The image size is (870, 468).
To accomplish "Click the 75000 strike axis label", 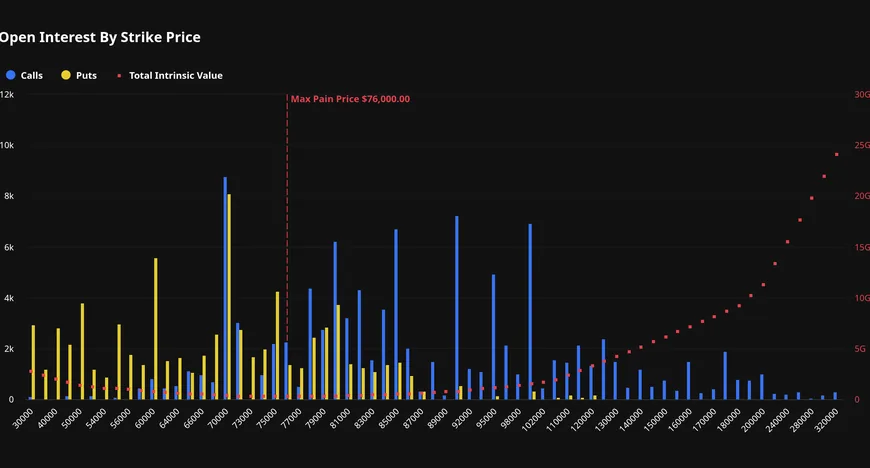I will [x=266, y=417].
